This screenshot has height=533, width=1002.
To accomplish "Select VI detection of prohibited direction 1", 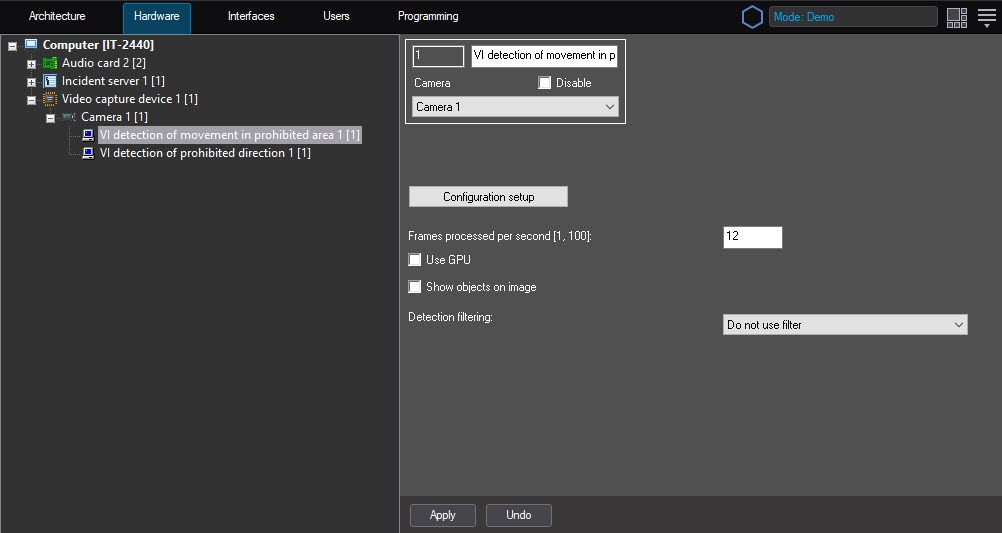I will 204,153.
